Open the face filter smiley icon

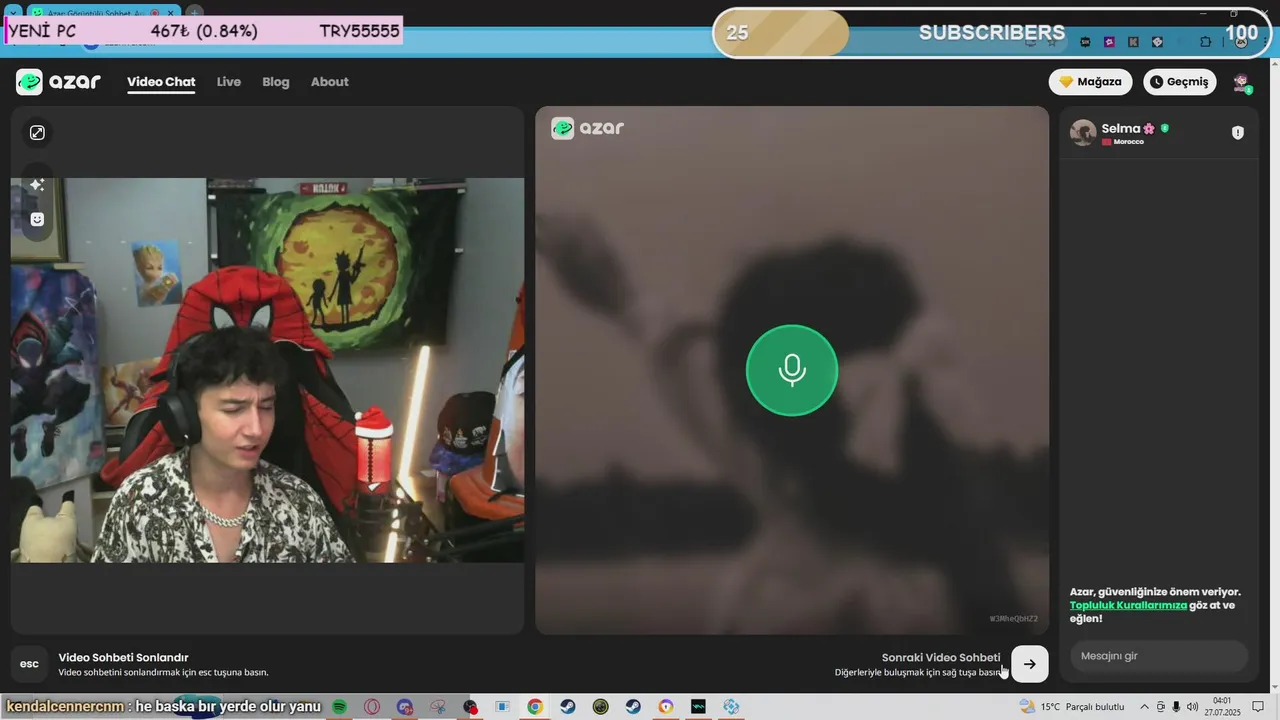coord(37,219)
